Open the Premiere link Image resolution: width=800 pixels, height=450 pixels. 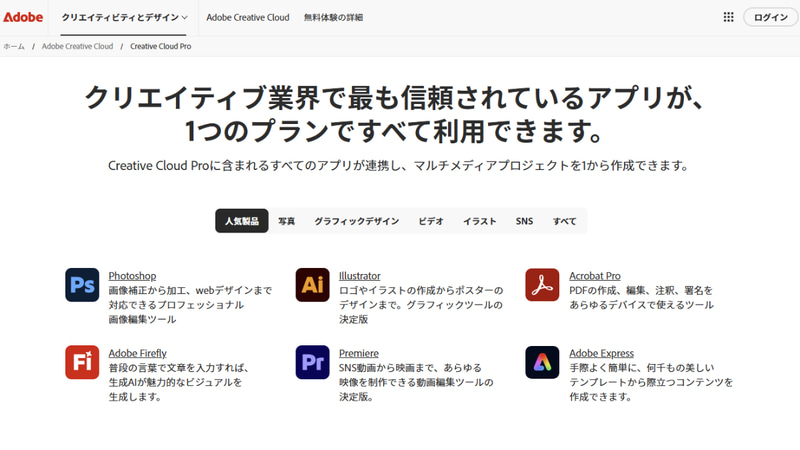click(x=359, y=353)
